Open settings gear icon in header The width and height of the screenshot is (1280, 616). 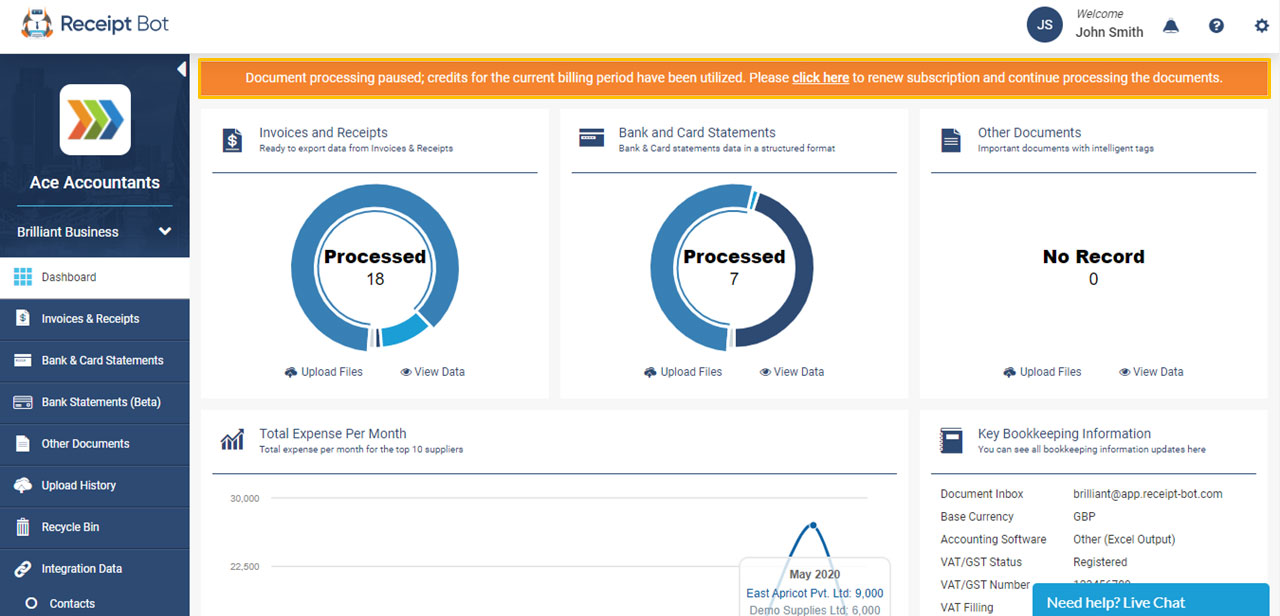point(1261,26)
